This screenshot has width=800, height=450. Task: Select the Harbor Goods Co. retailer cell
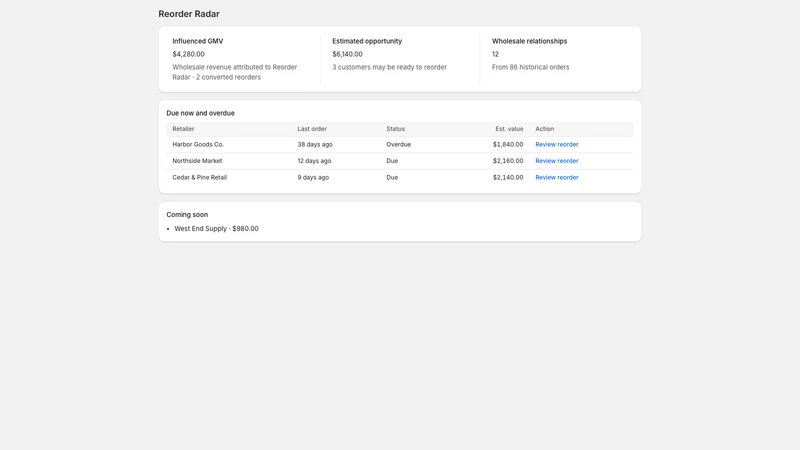tap(198, 144)
